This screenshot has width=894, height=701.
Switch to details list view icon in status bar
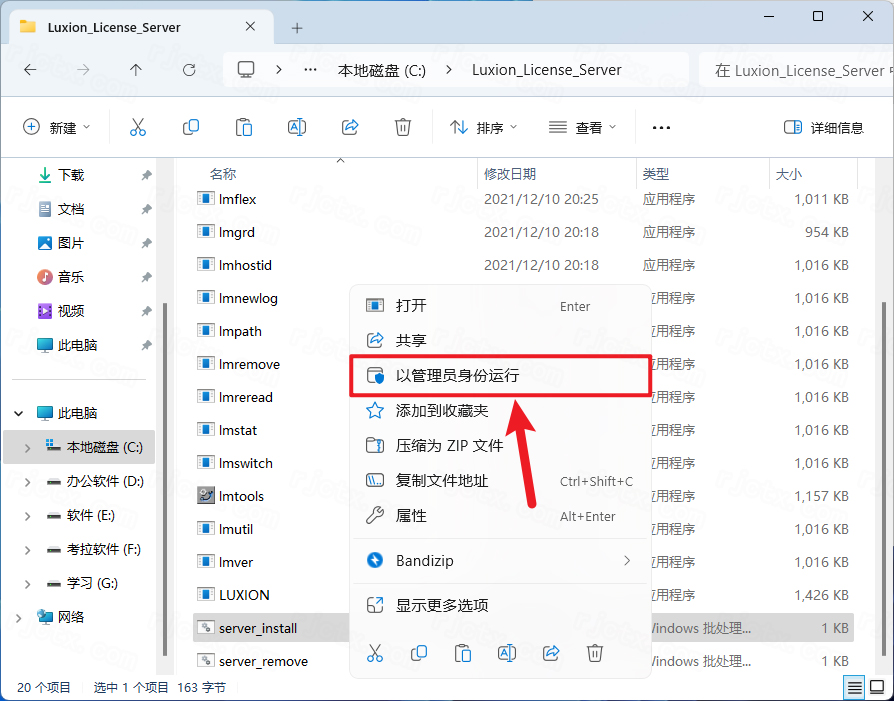[855, 688]
